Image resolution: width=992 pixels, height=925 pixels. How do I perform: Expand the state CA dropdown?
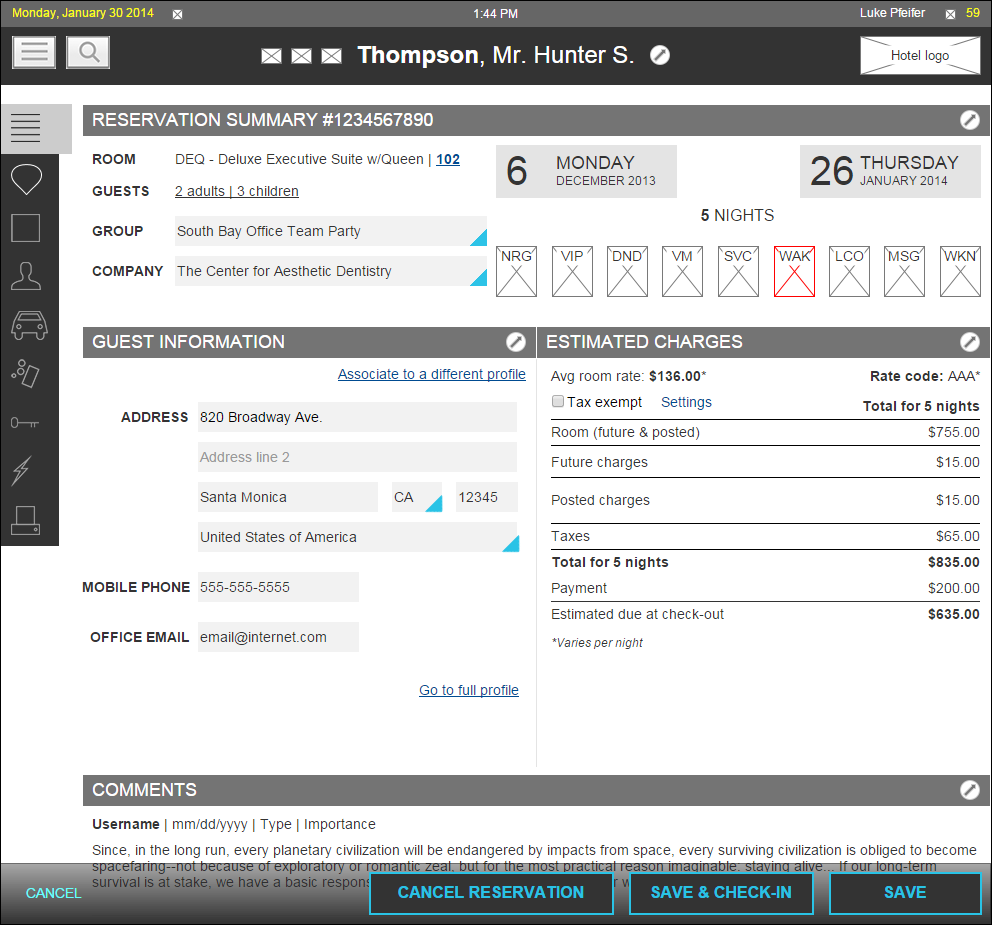(x=432, y=503)
